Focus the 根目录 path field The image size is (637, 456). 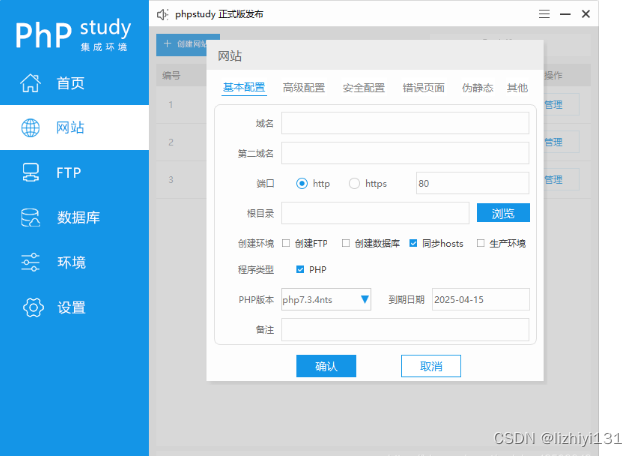375,213
